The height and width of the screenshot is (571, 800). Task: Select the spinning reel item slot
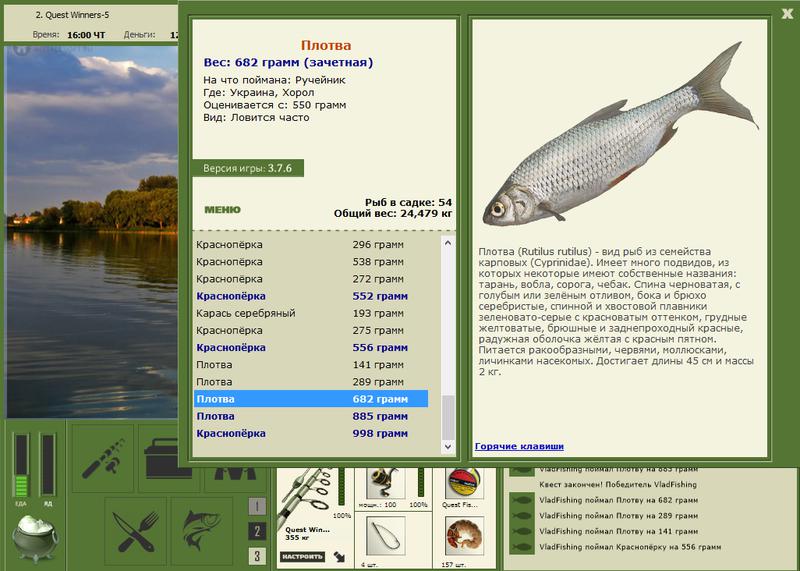[x=385, y=483]
